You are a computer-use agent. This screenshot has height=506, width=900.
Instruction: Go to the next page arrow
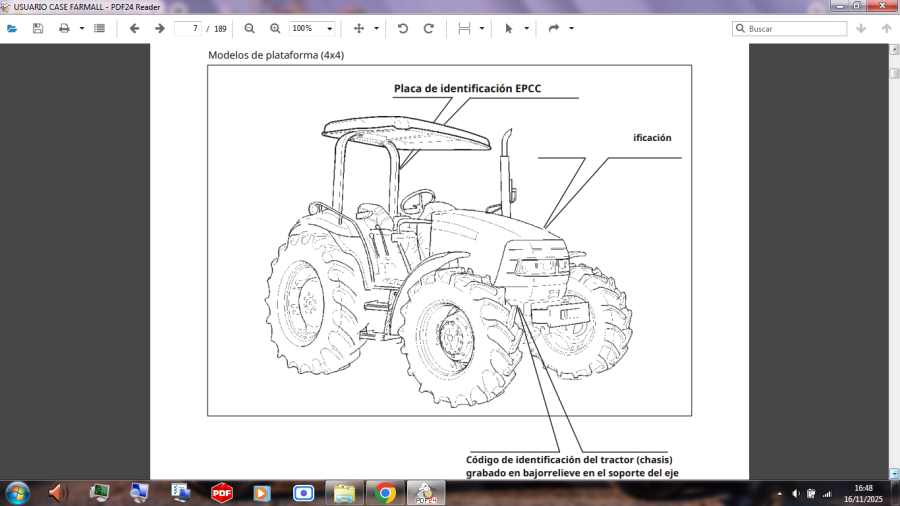point(159,29)
